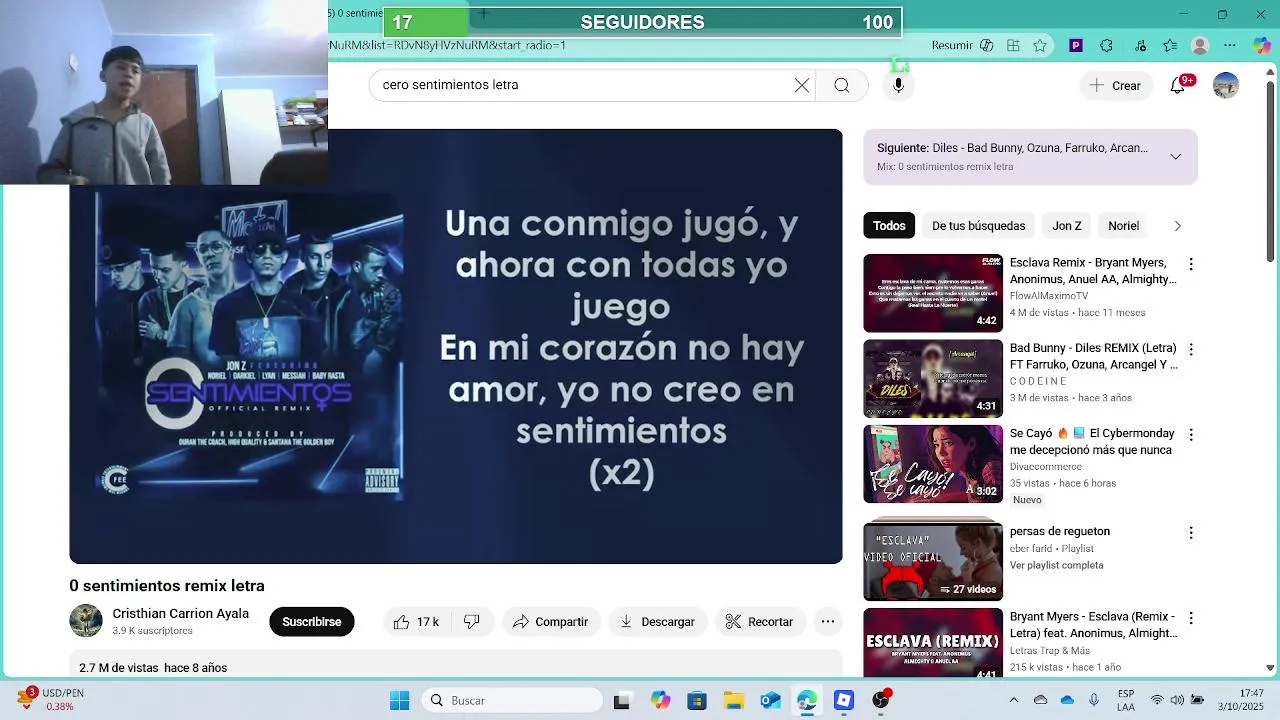The width and height of the screenshot is (1280, 720).
Task: Click Edge browser icon on taskbar
Action: (807, 700)
